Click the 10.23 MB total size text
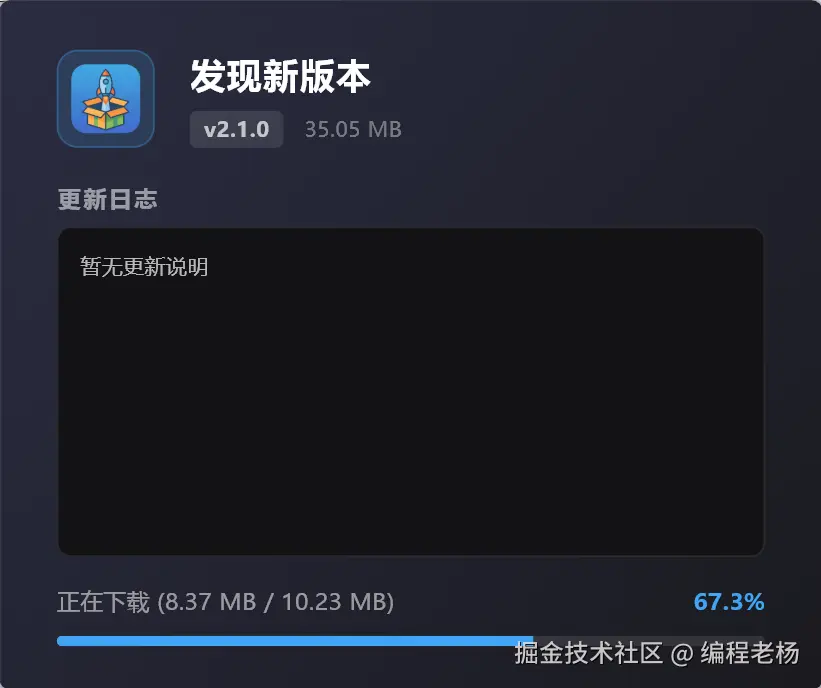Screen dimensions: 821x688 click(x=334, y=602)
